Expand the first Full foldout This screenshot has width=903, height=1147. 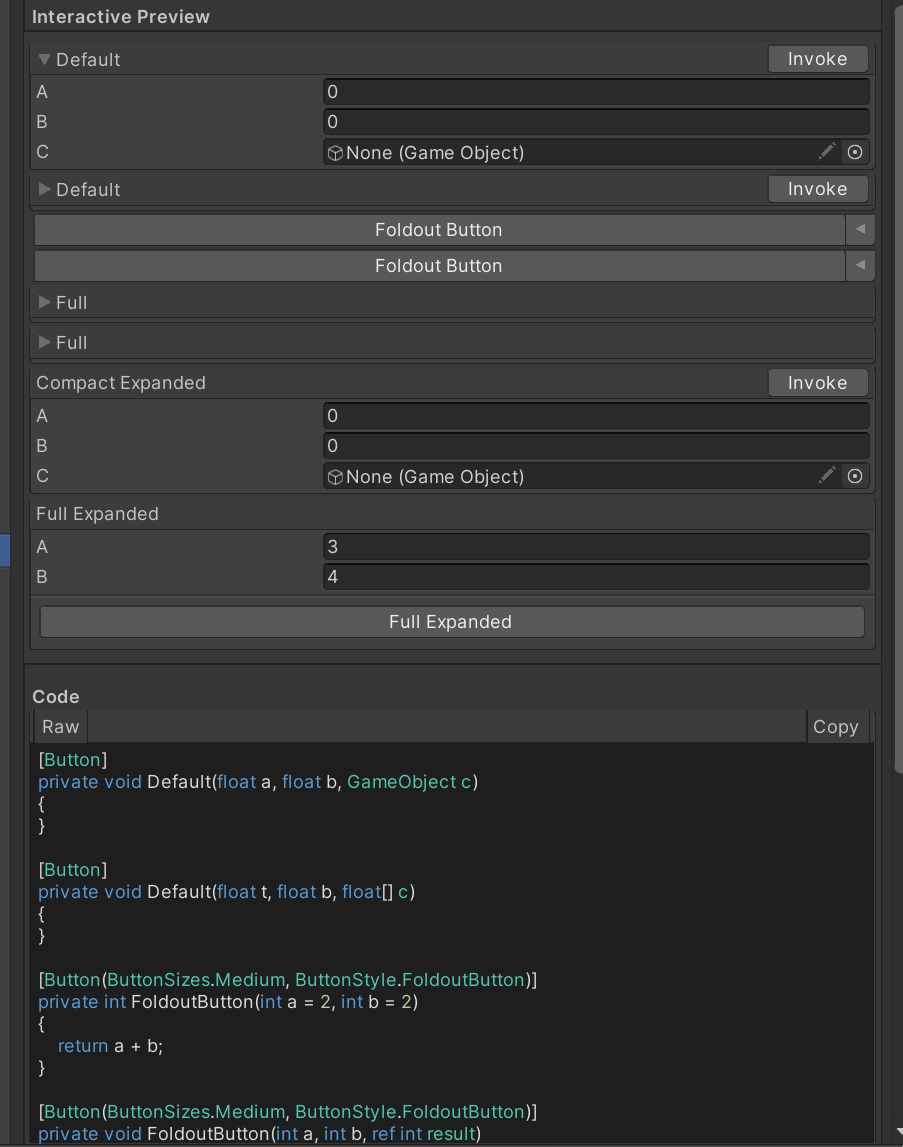(x=43, y=302)
